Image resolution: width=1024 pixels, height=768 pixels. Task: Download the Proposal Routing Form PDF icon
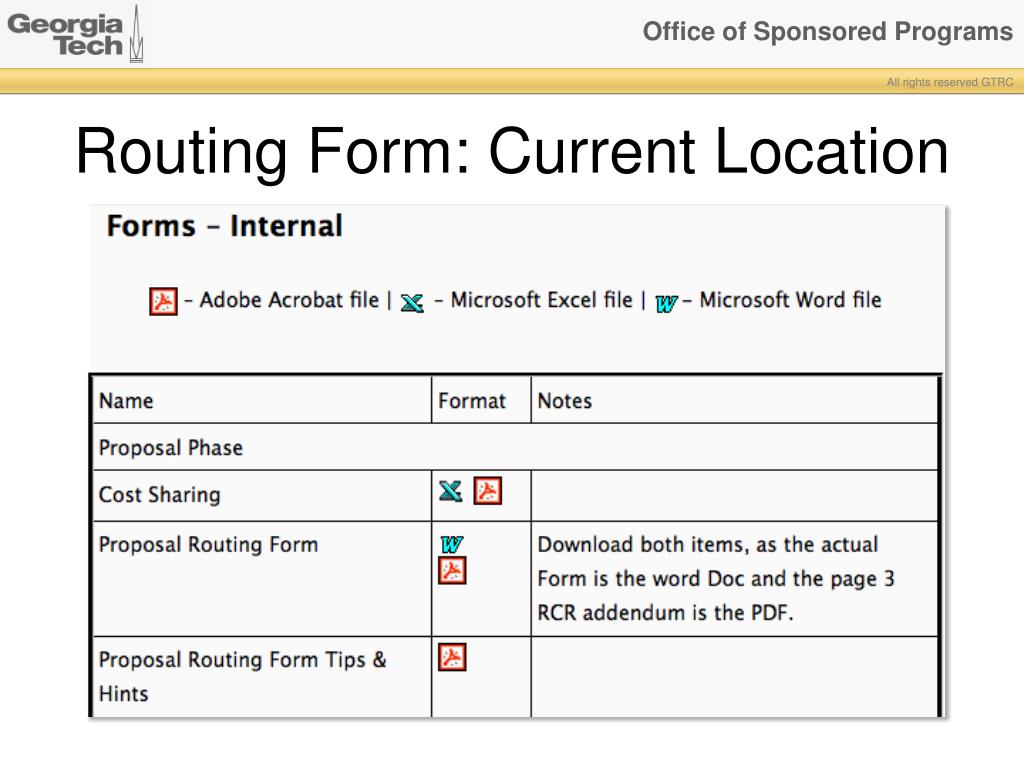tap(452, 570)
